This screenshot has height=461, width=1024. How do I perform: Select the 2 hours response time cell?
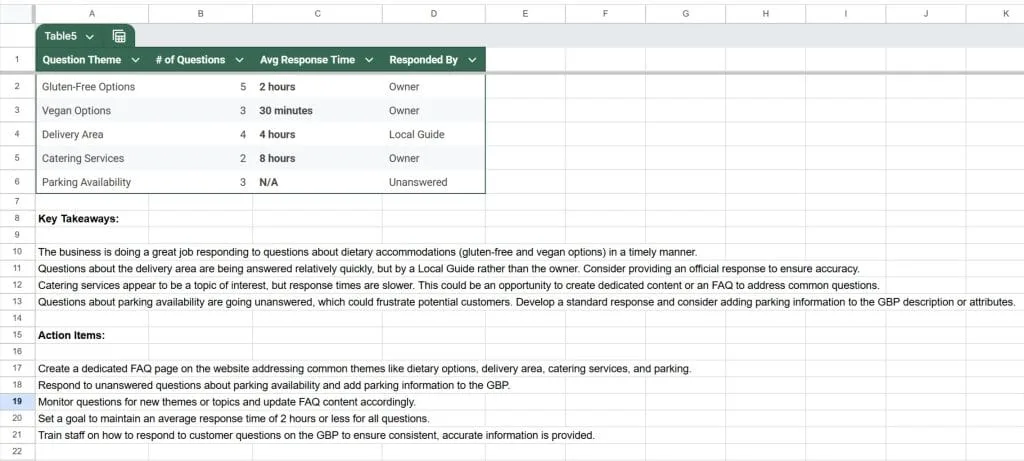pos(317,87)
